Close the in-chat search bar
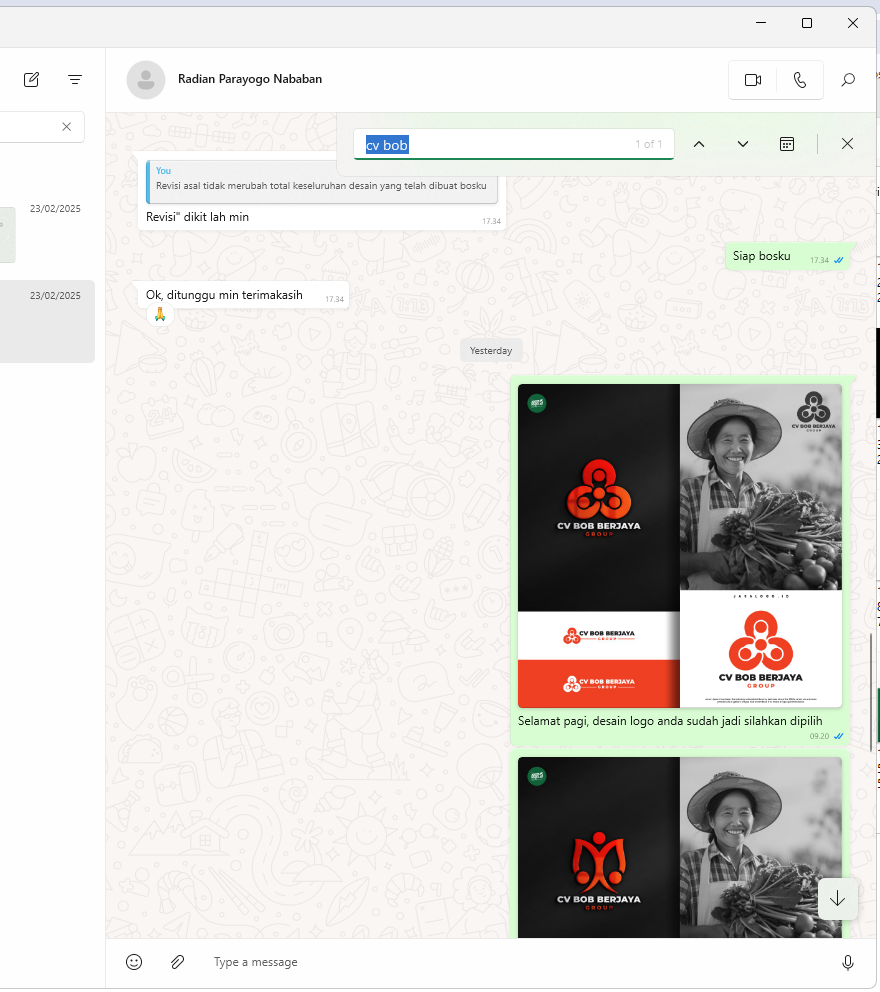This screenshot has width=880, height=992. [x=847, y=144]
